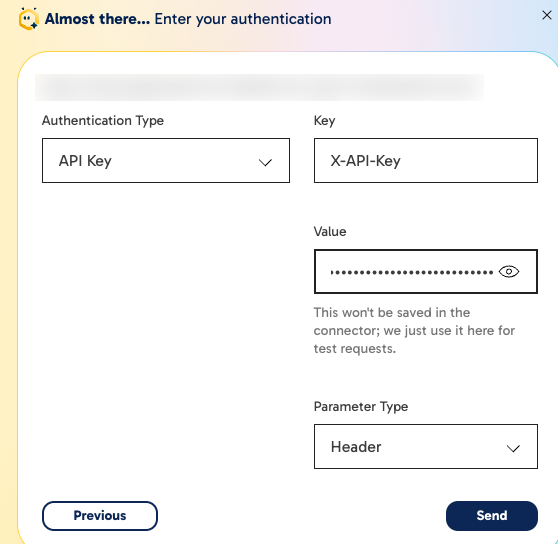558x544 pixels.
Task: Click the yellow mascot assistant icon
Action: [28, 19]
